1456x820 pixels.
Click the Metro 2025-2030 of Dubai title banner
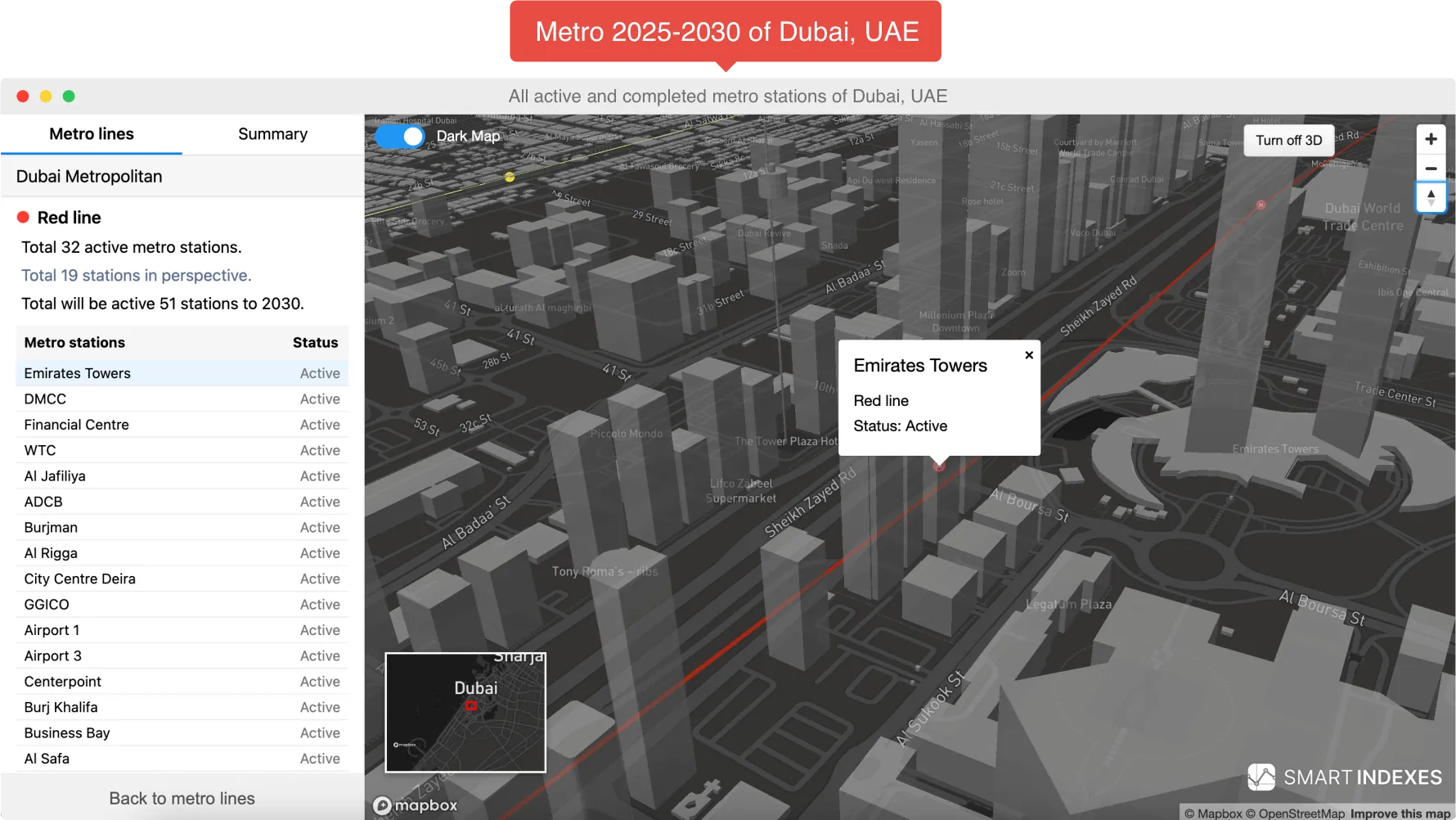726,31
